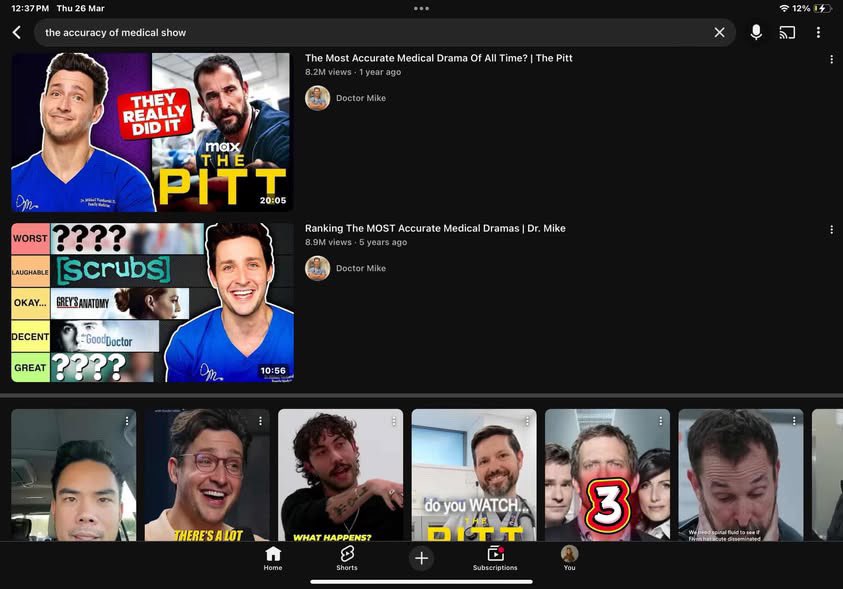Open options for the 'WHAT HAPPENS?' Short
Image resolution: width=843 pixels, height=589 pixels.
point(394,421)
